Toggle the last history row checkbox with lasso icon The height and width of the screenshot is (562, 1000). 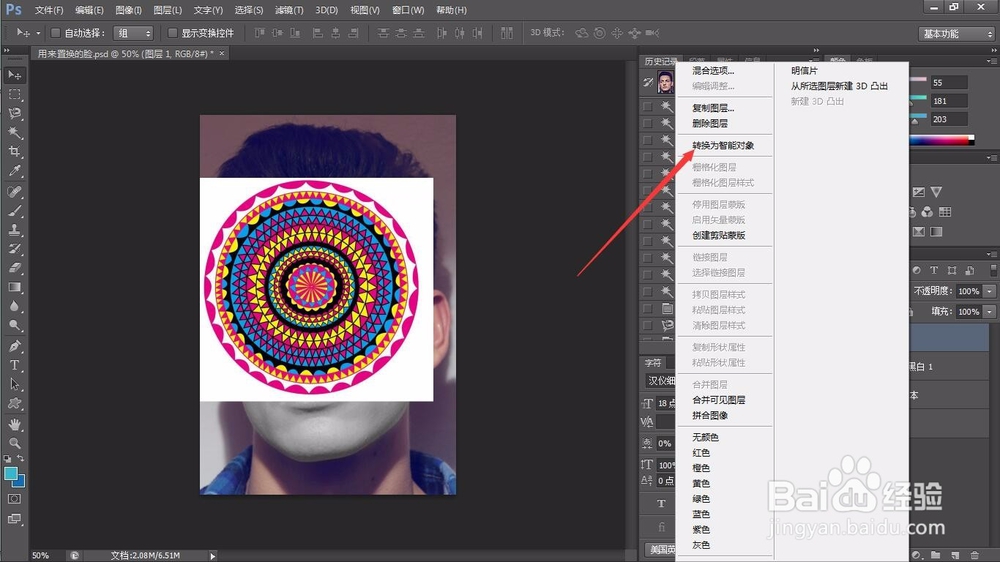pyautogui.click(x=647, y=325)
